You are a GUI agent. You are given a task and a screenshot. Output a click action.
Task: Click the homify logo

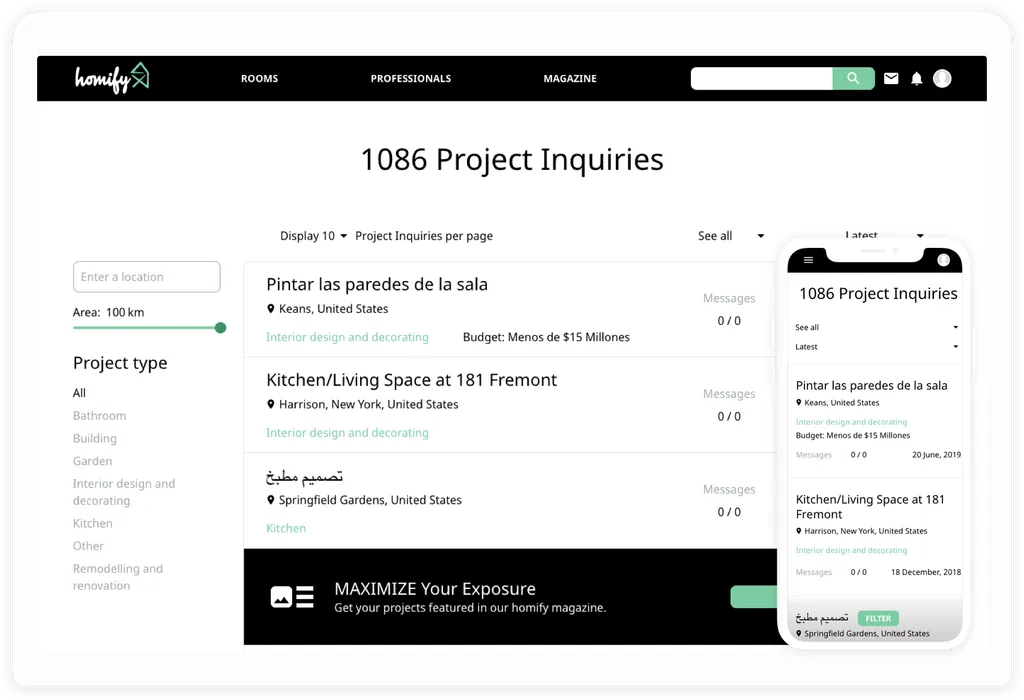(112, 78)
